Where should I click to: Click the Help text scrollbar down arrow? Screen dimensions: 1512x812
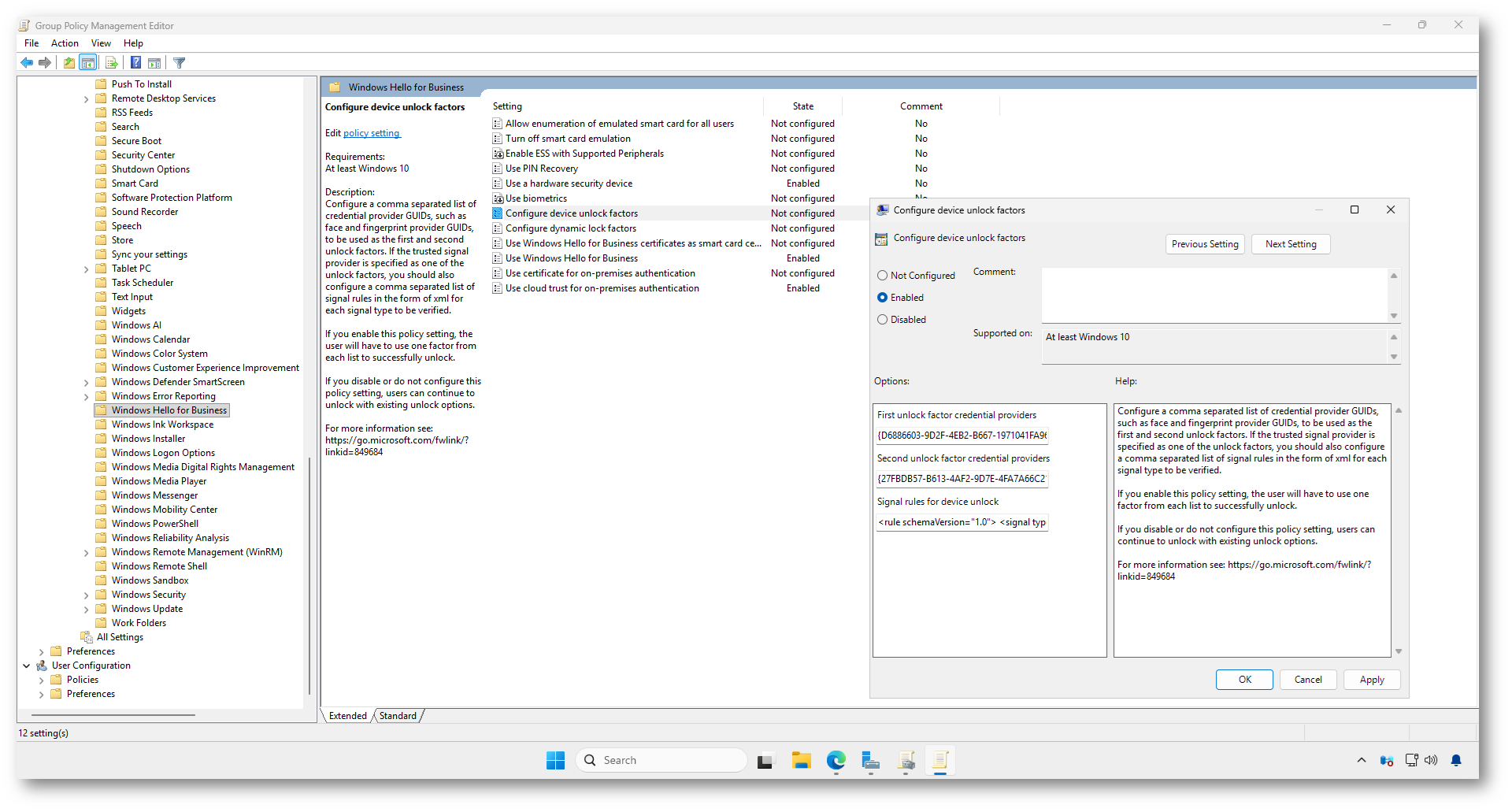point(1399,651)
